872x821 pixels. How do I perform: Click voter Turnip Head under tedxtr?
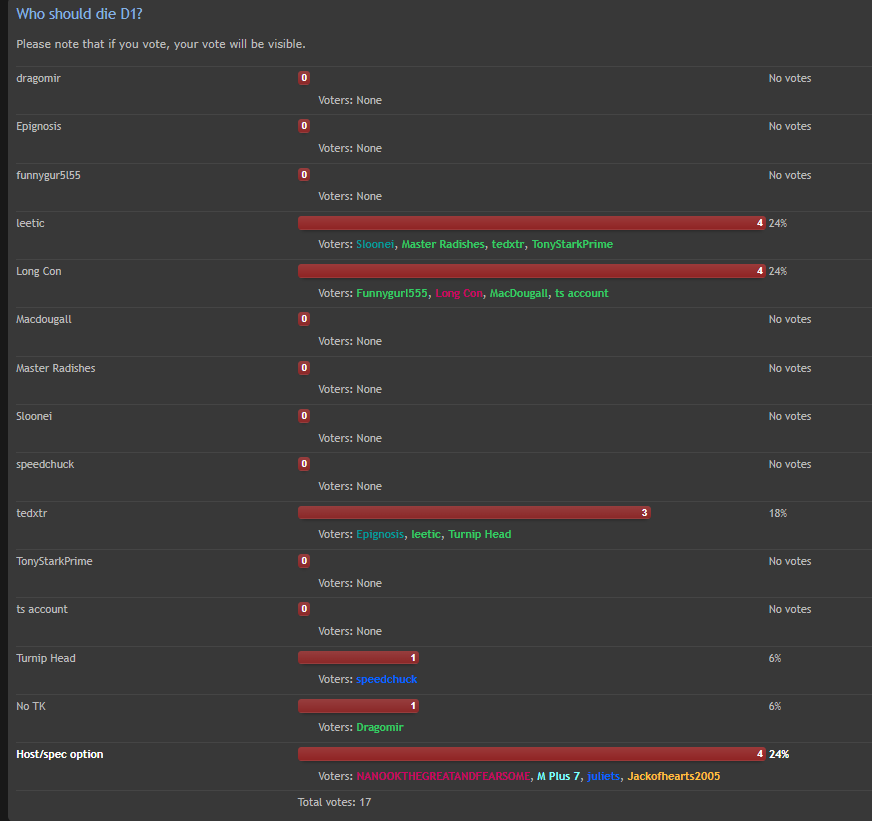click(479, 534)
